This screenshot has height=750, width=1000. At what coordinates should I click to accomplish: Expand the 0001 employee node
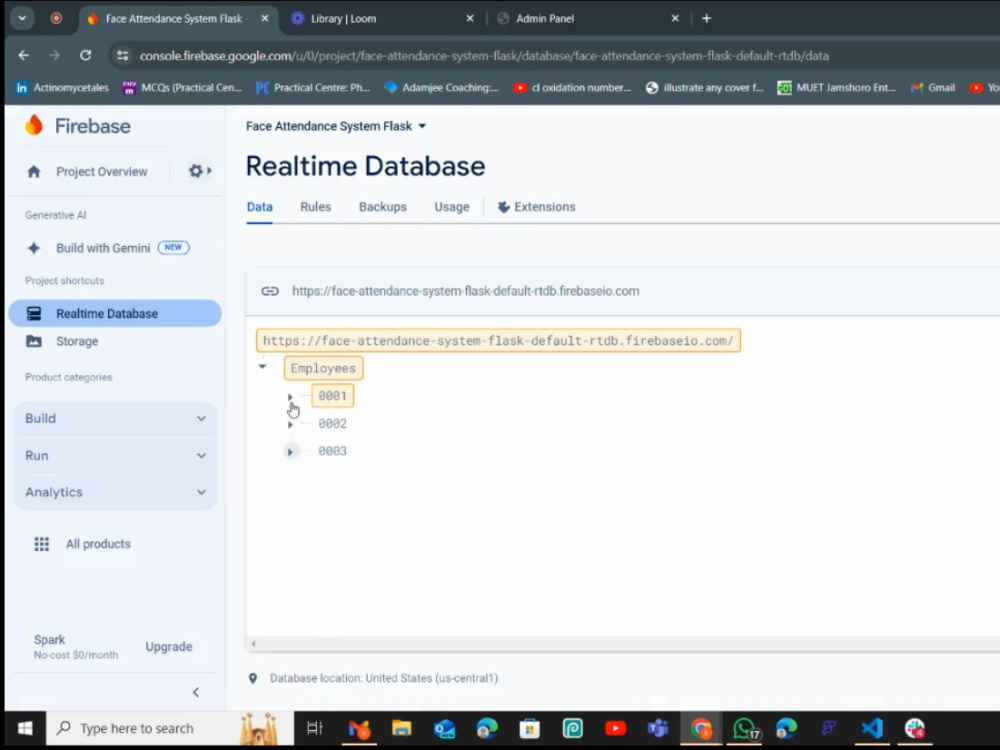pos(291,396)
